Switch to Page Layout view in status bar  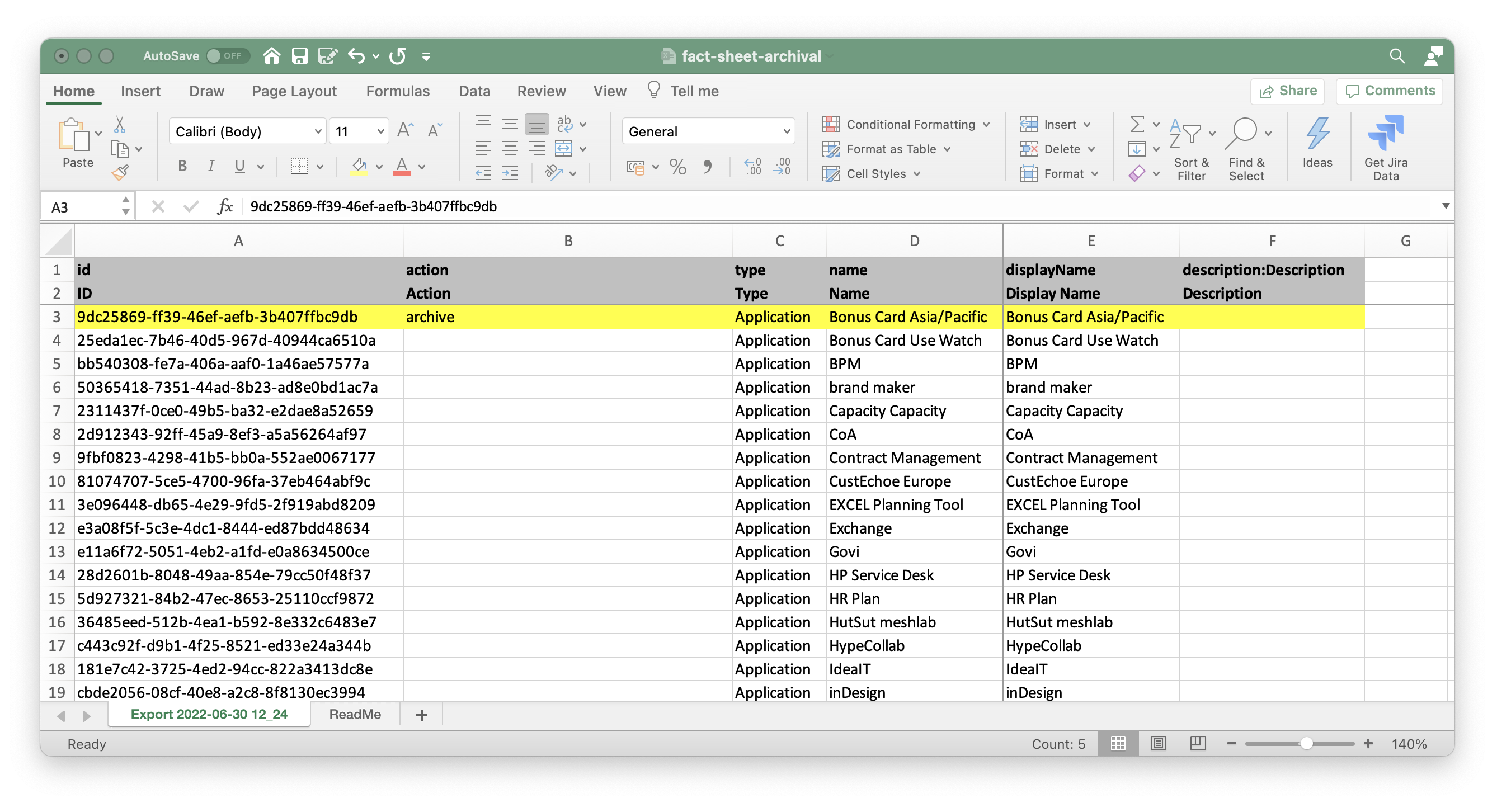coord(1157,743)
